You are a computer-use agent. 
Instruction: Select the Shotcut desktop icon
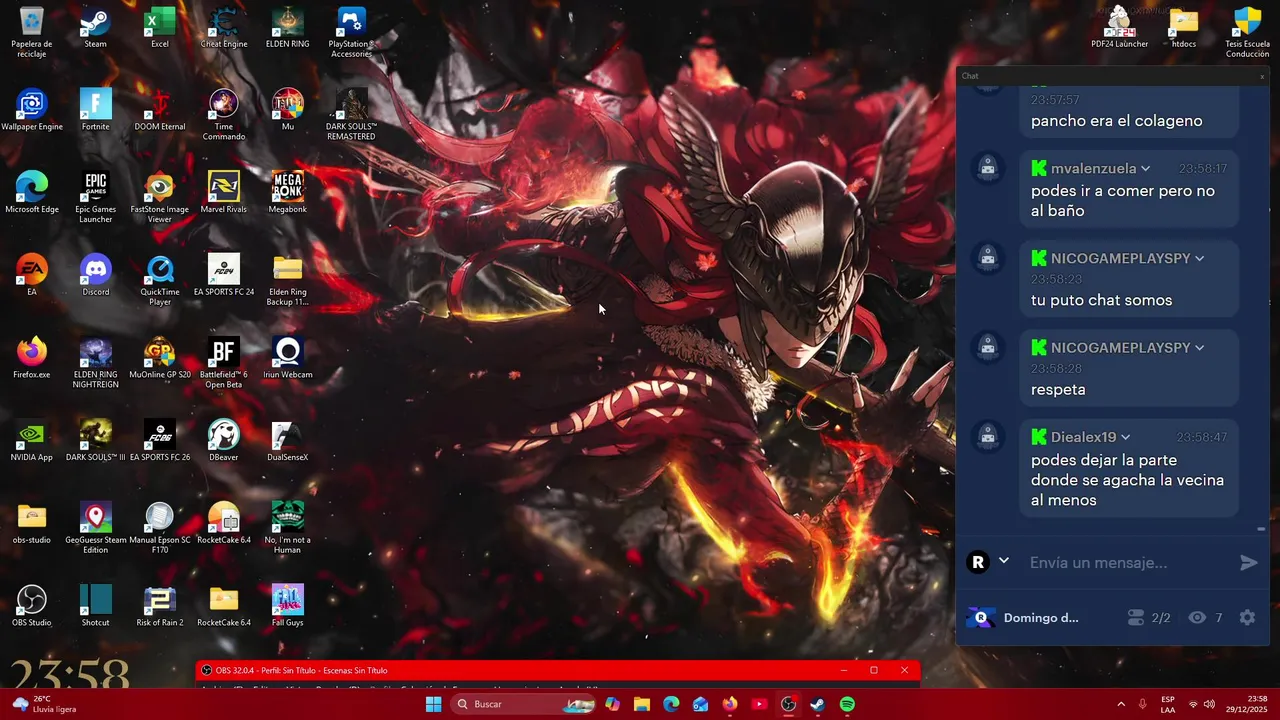coord(95,605)
